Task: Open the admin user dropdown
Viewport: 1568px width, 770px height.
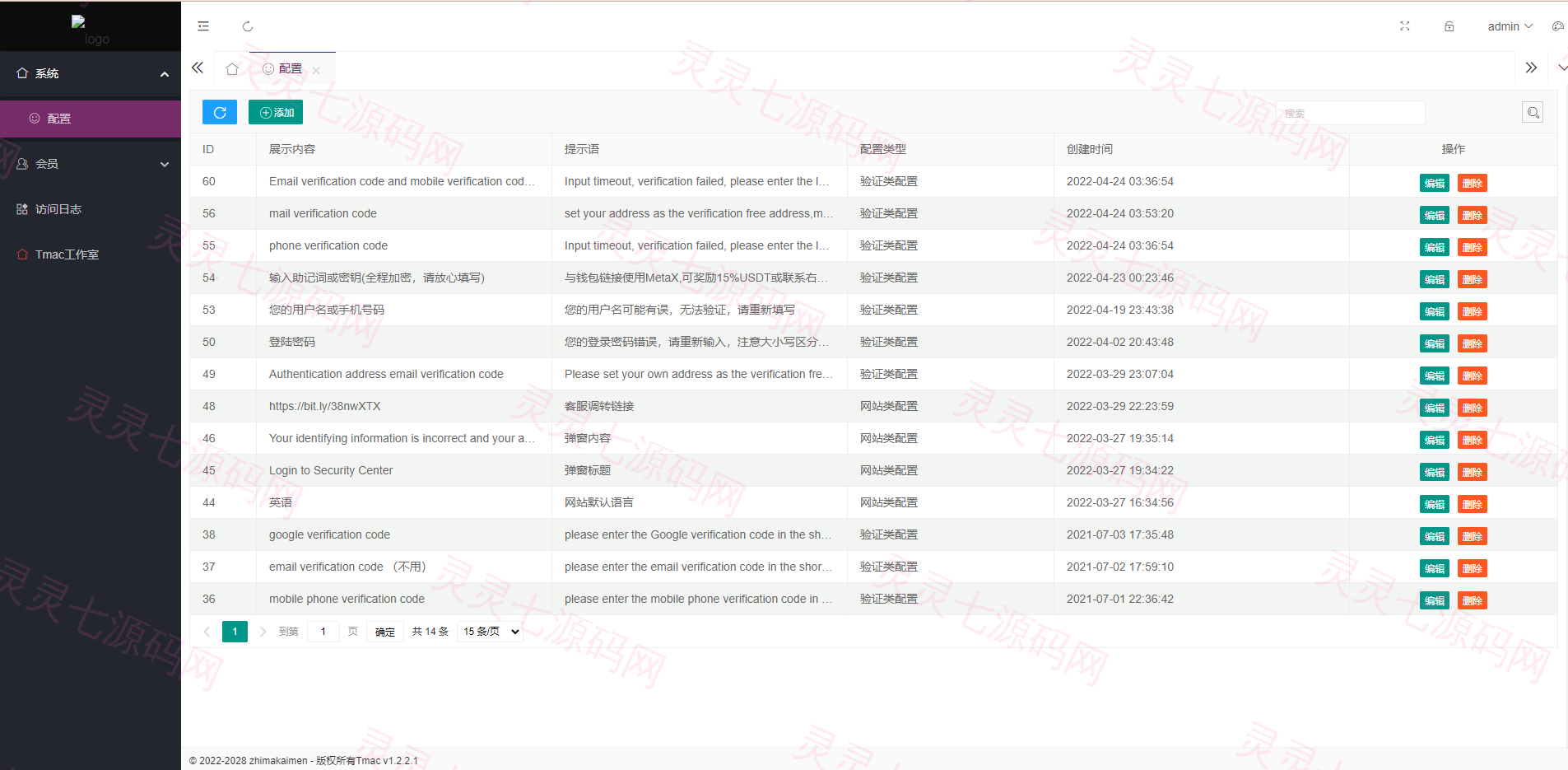Action: tap(1510, 26)
